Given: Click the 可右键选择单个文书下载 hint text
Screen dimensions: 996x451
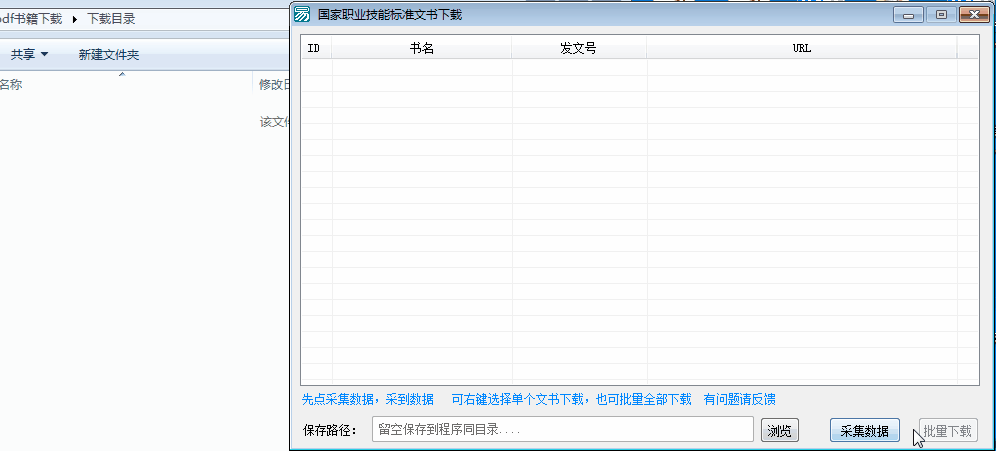Looking at the screenshot, I should [571, 399].
